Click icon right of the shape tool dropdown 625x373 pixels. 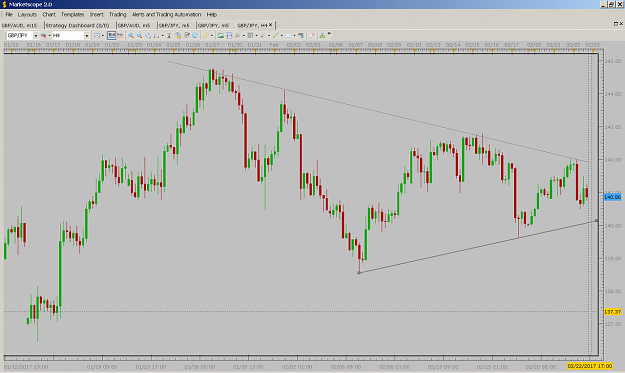coord(301,35)
